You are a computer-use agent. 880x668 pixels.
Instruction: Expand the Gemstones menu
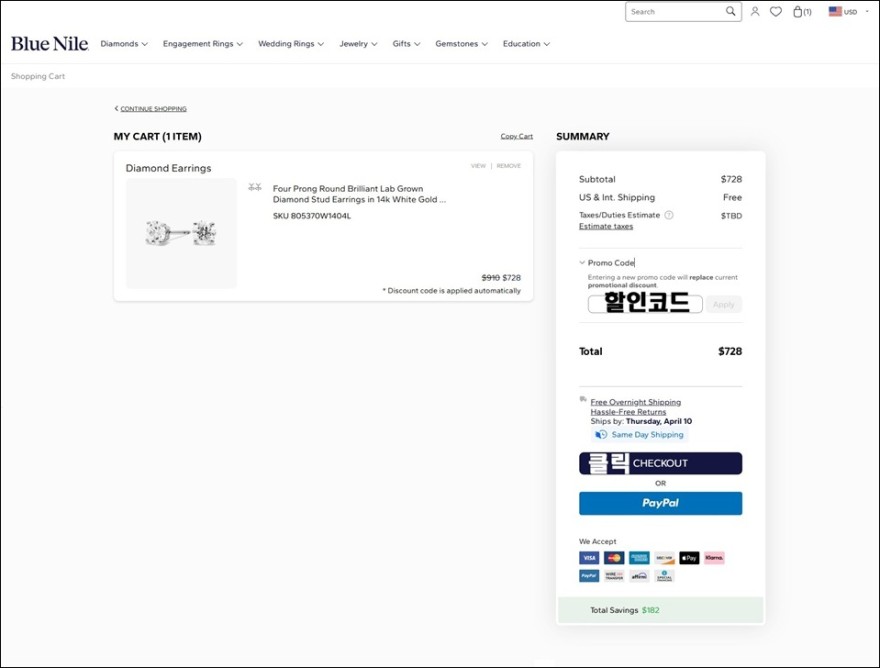(461, 44)
